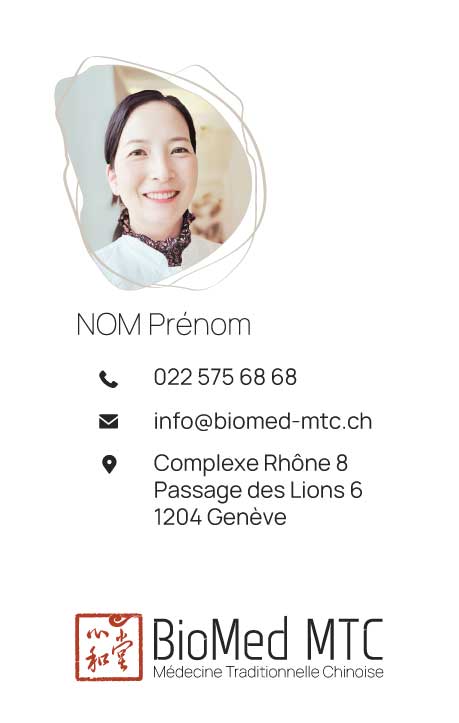The width and height of the screenshot is (459, 723).
Task: Select the Passage des Lions 6 line
Action: tap(258, 490)
